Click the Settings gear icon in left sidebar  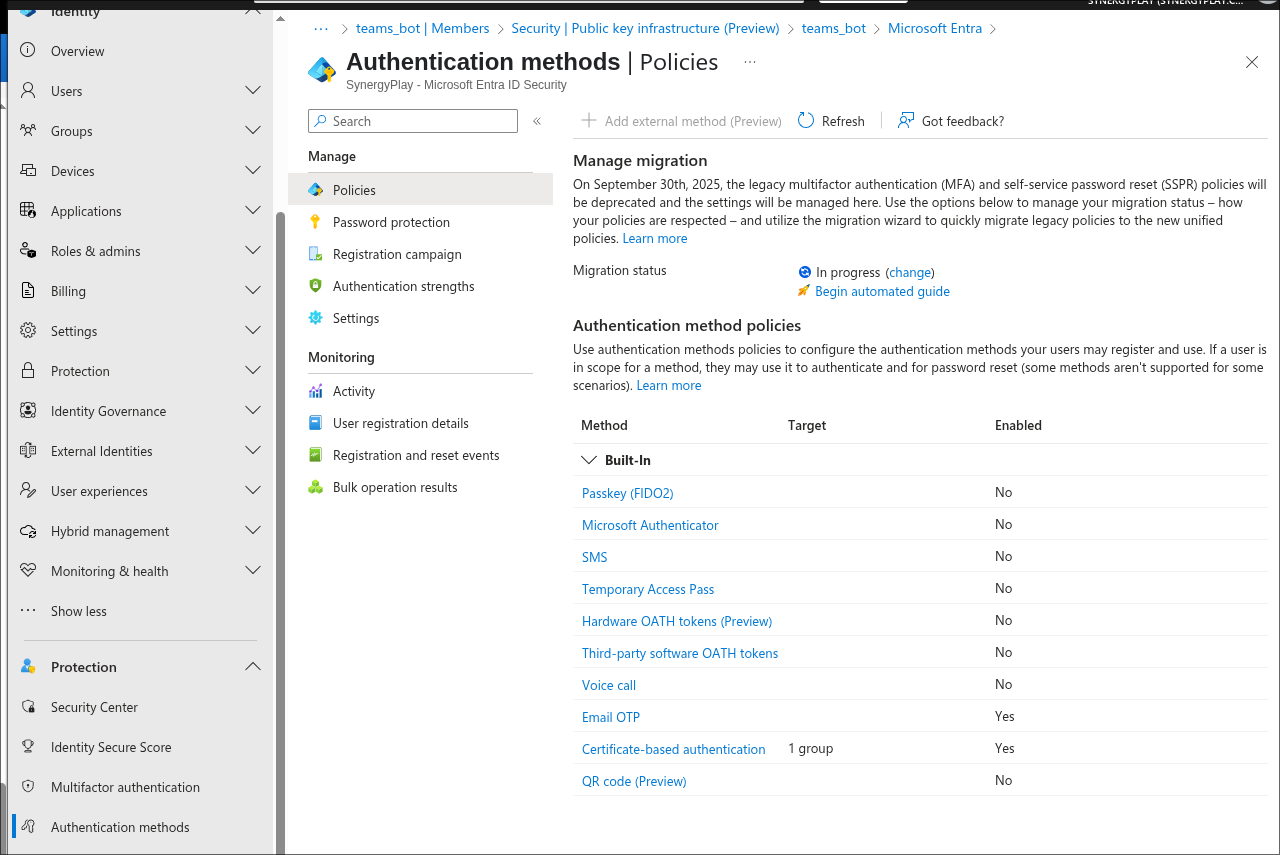click(x=29, y=331)
